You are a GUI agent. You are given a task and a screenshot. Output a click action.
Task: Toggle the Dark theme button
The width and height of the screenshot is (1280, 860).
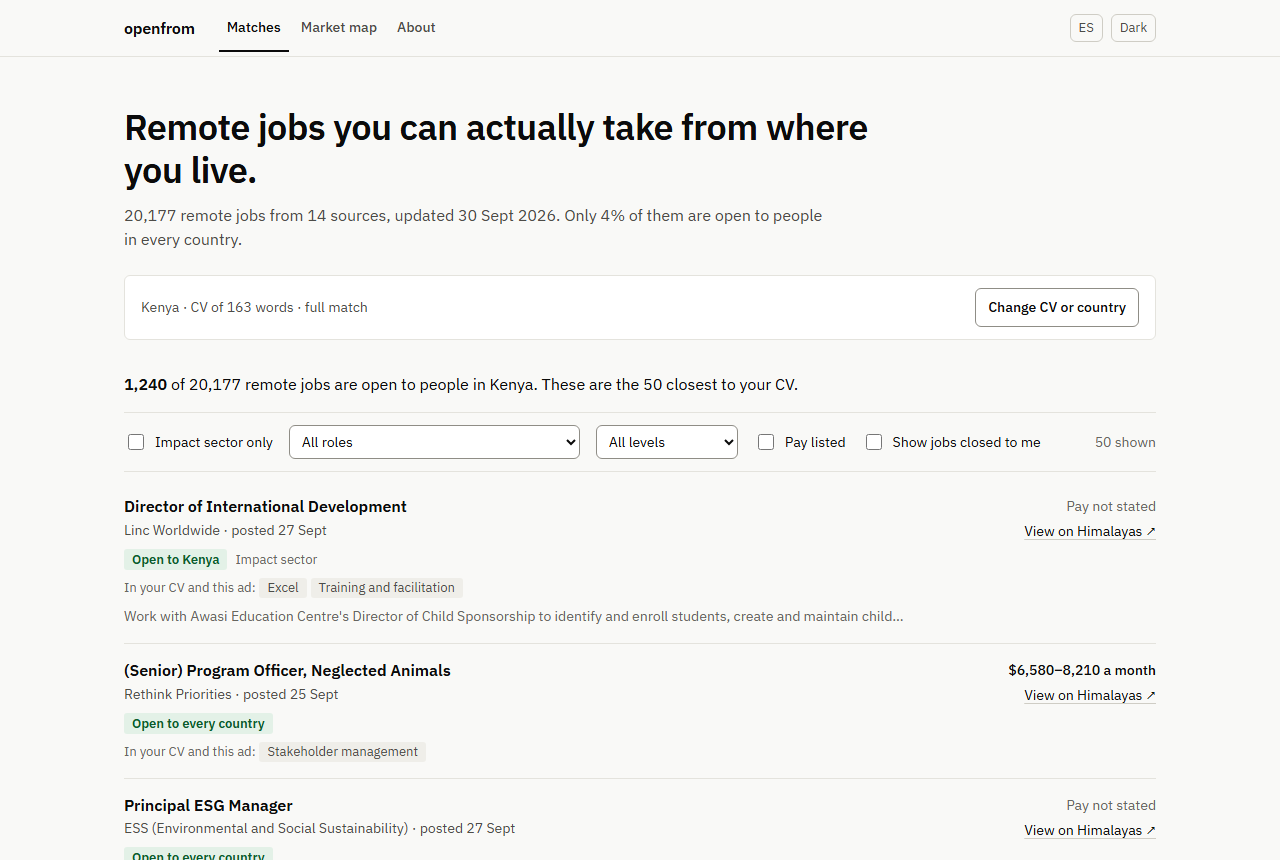click(x=1133, y=28)
